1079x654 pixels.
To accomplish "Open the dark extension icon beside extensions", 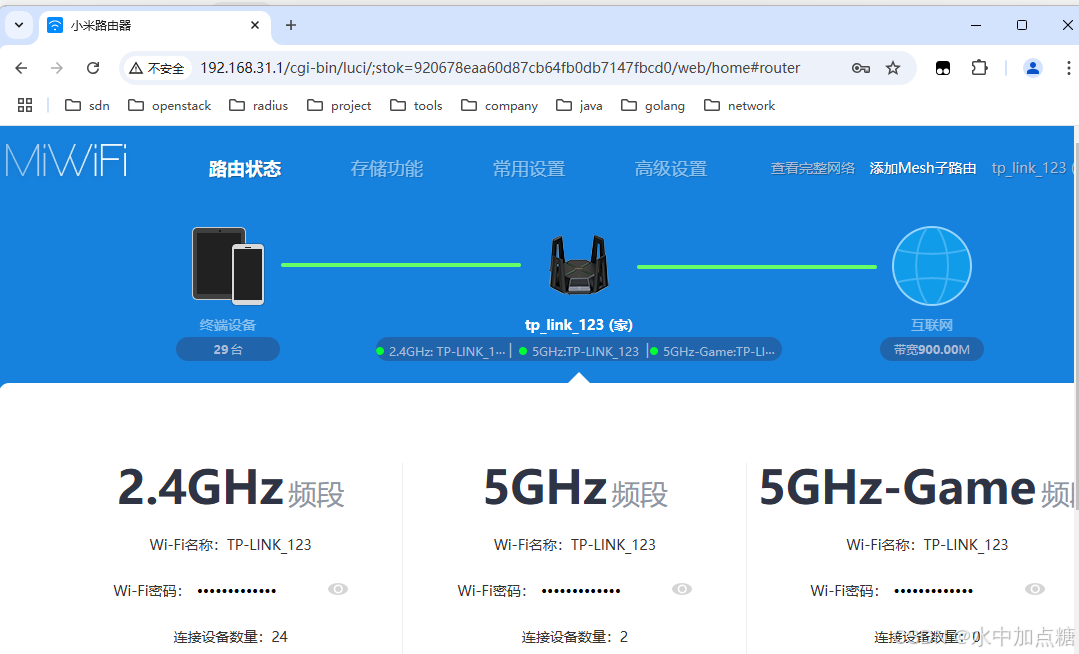I will (x=943, y=68).
